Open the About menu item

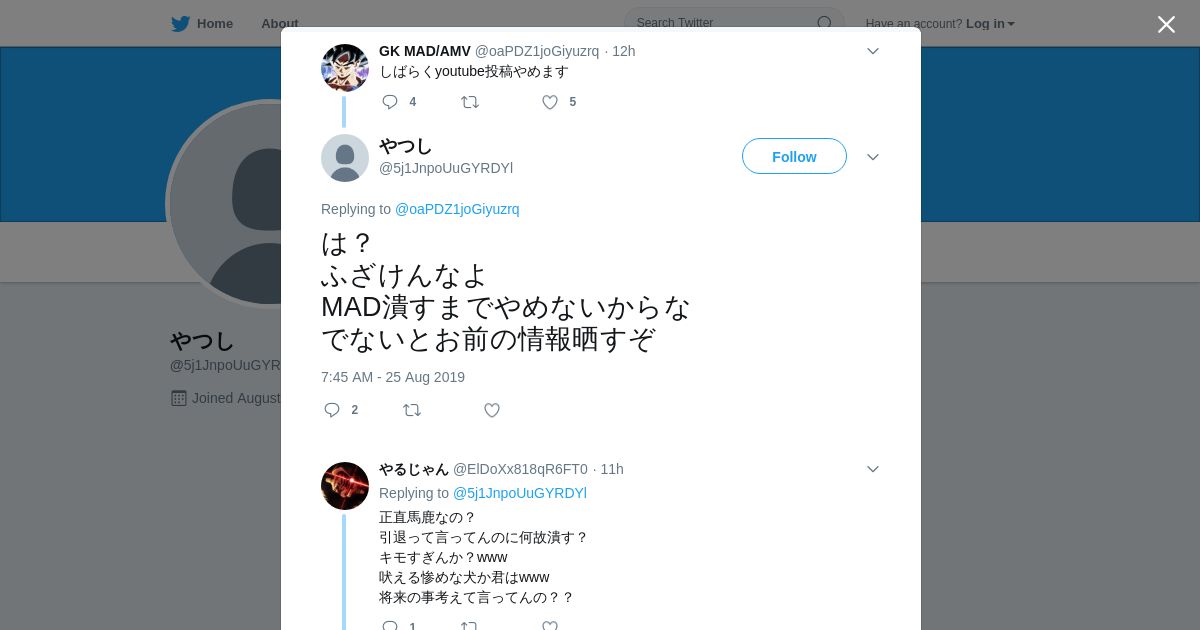click(280, 23)
